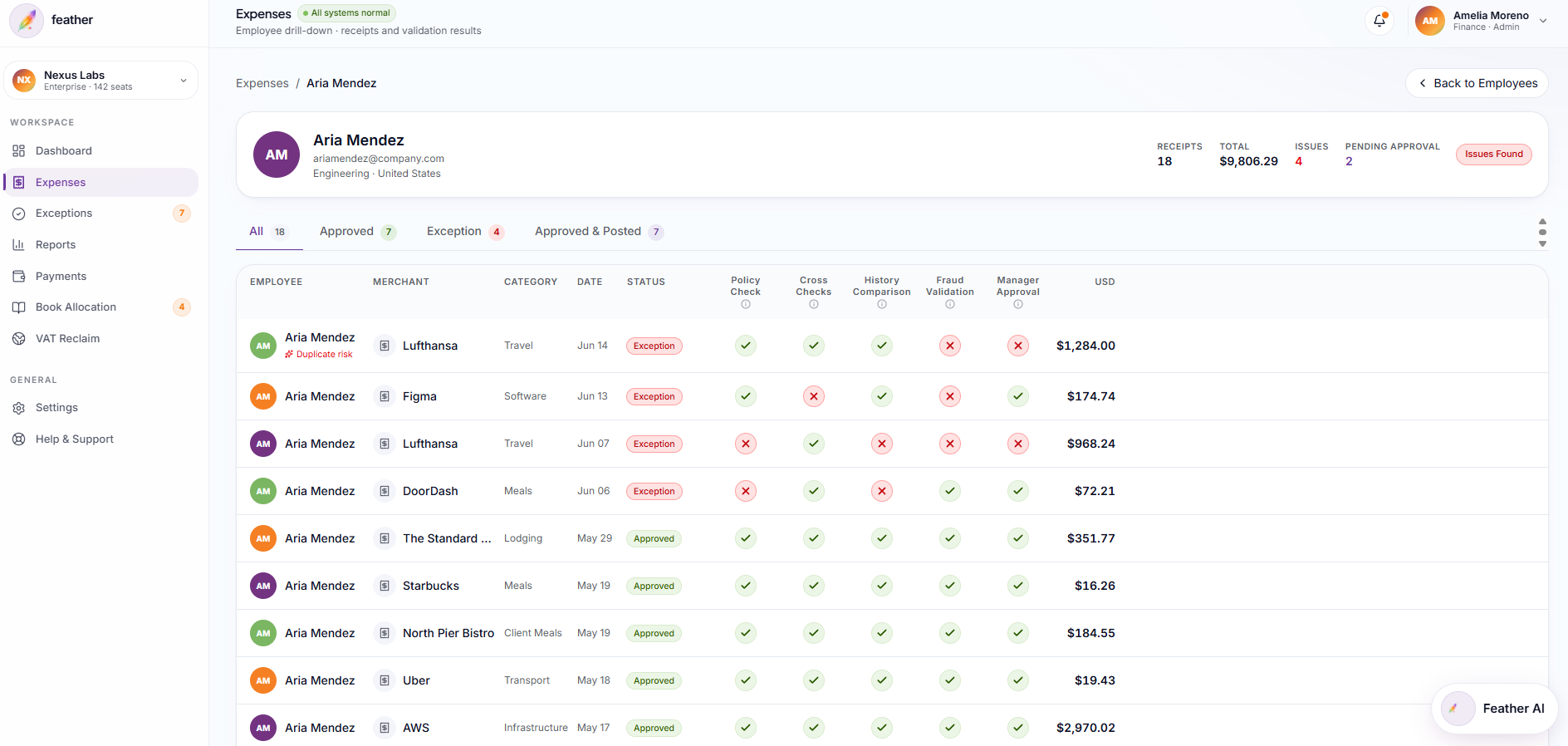Click the Expenses breadcrumb link
This screenshot has width=1568, height=746.
pyautogui.click(x=262, y=83)
